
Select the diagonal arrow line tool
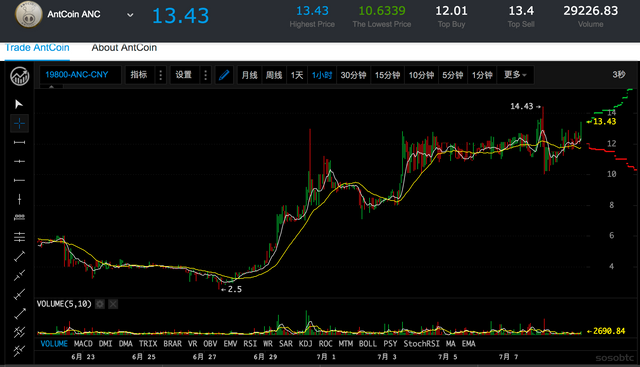click(19, 314)
